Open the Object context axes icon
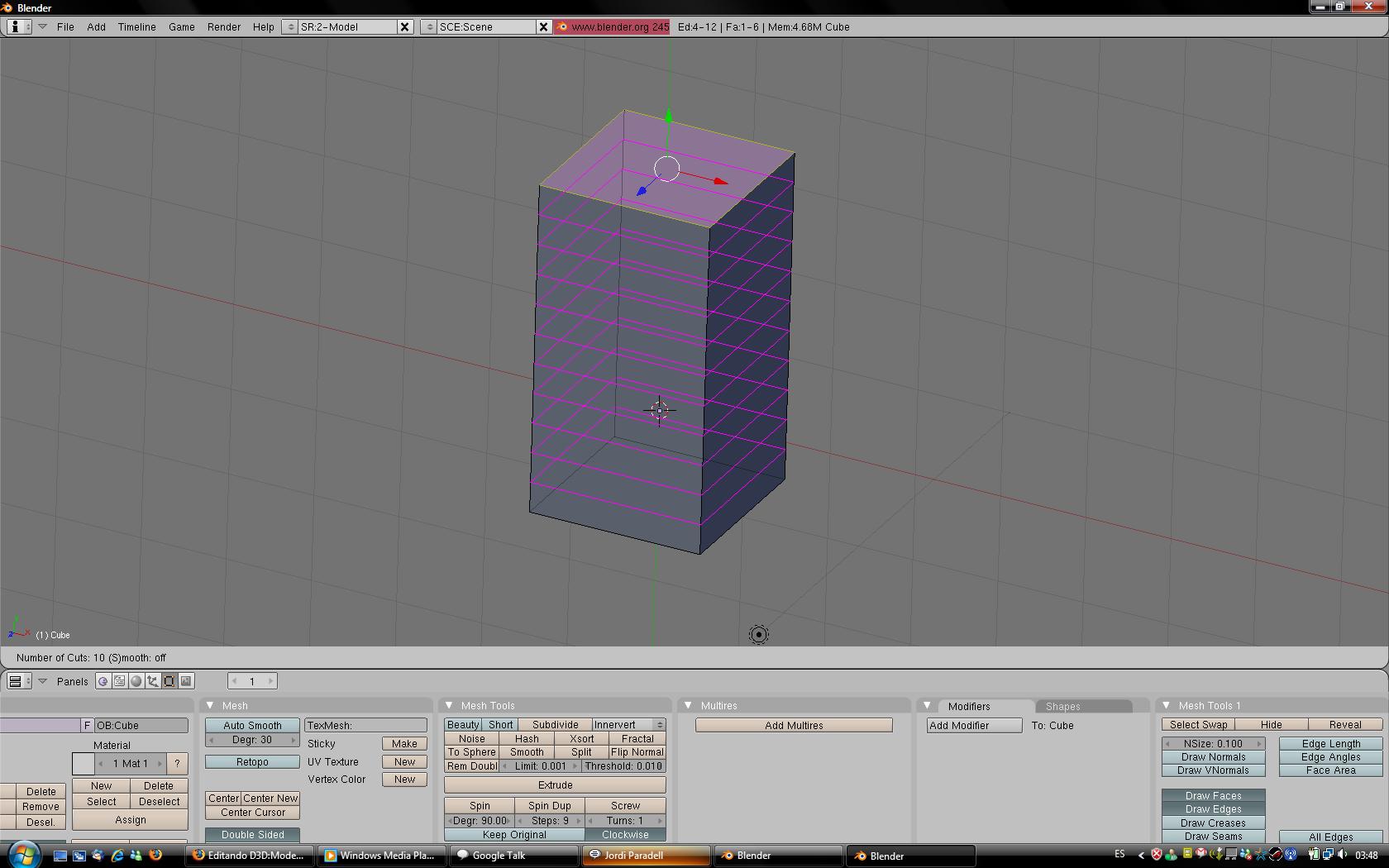 [x=153, y=681]
